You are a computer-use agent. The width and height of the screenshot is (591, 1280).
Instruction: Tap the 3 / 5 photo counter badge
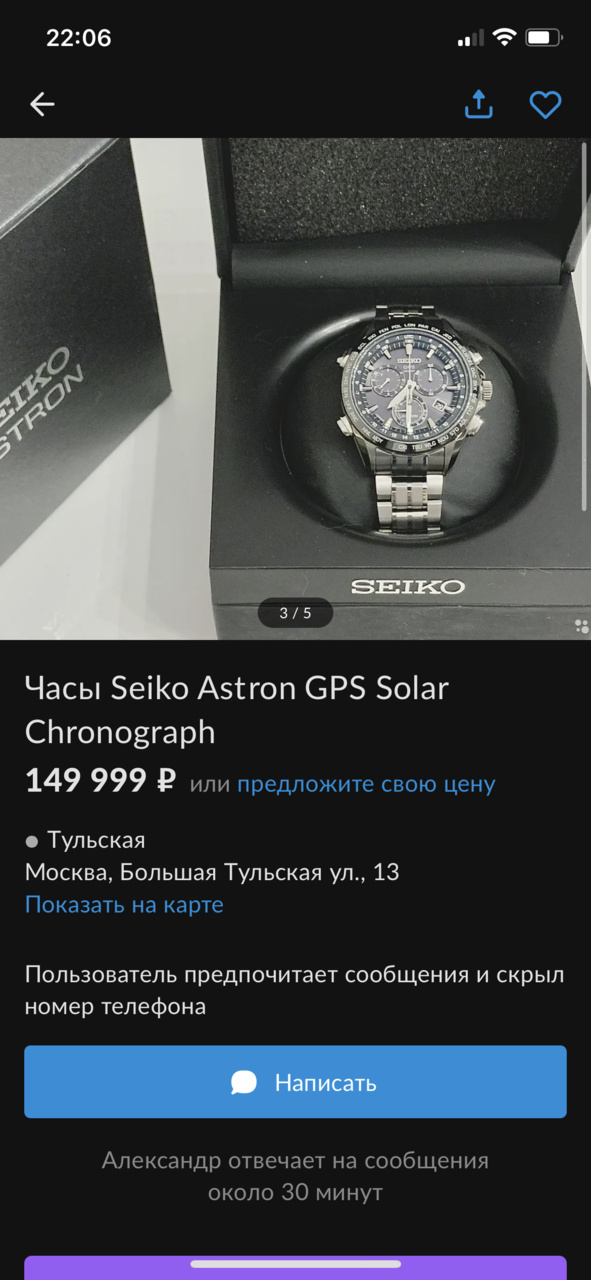pyautogui.click(x=295, y=613)
